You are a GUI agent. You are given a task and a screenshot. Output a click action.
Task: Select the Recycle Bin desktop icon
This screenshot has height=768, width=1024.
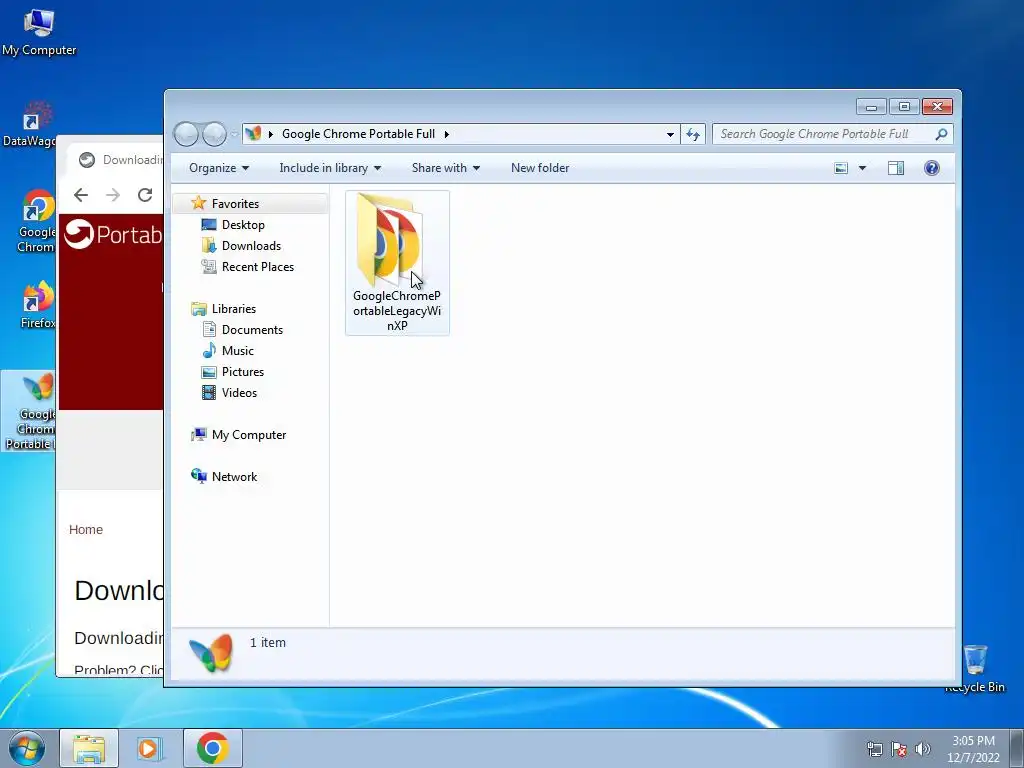tap(976, 668)
